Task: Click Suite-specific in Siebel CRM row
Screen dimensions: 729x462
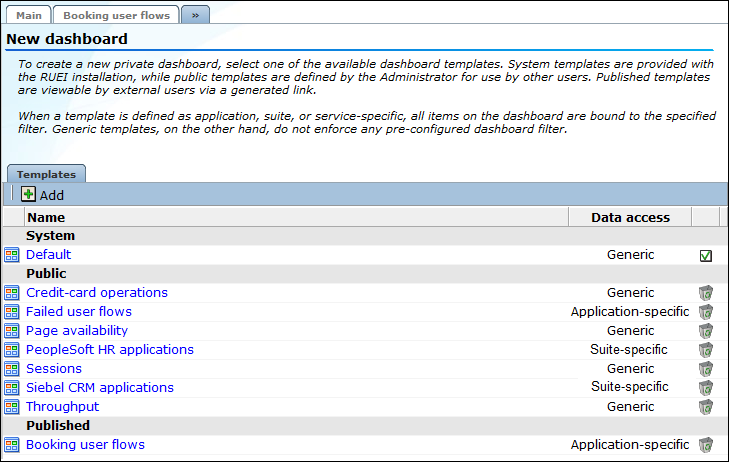Action: (630, 387)
